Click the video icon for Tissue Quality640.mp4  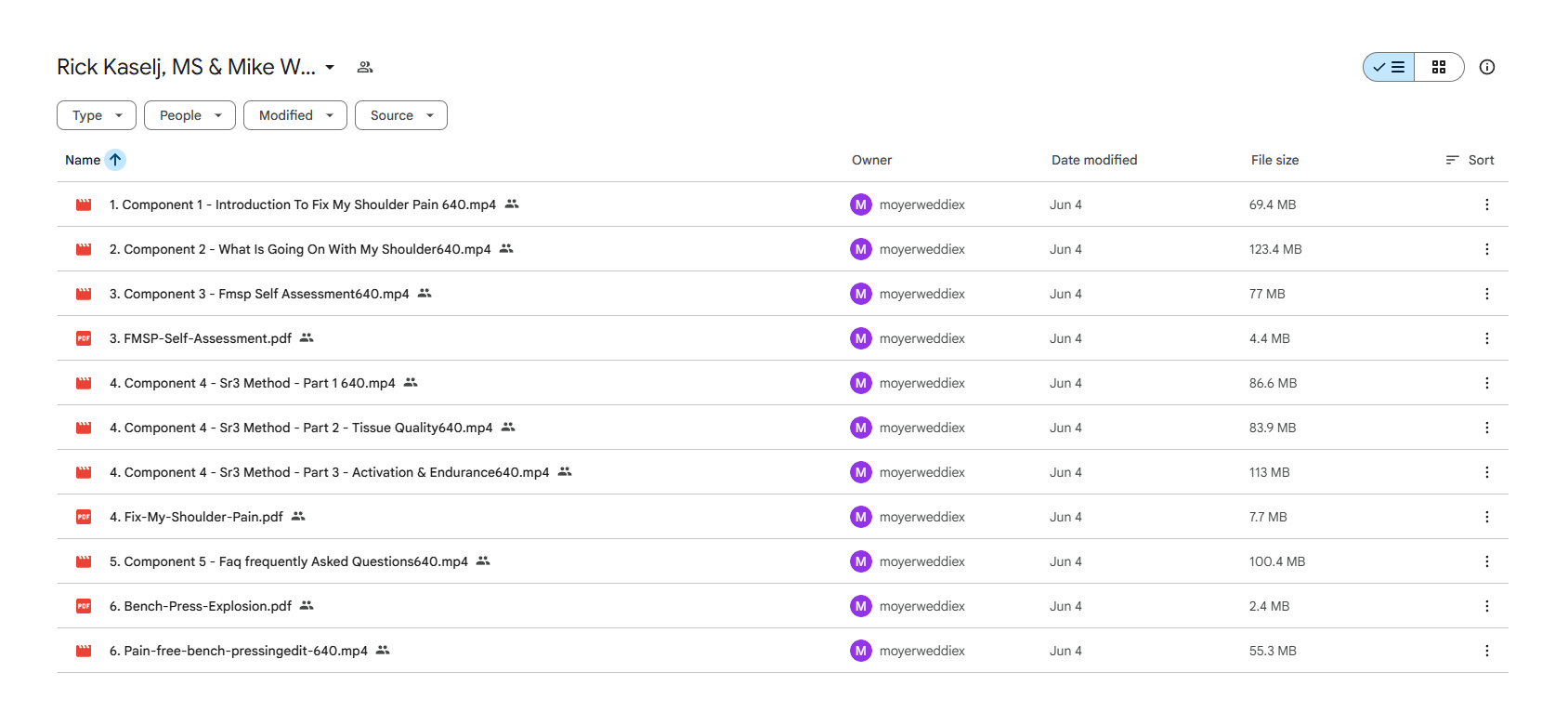coord(84,428)
